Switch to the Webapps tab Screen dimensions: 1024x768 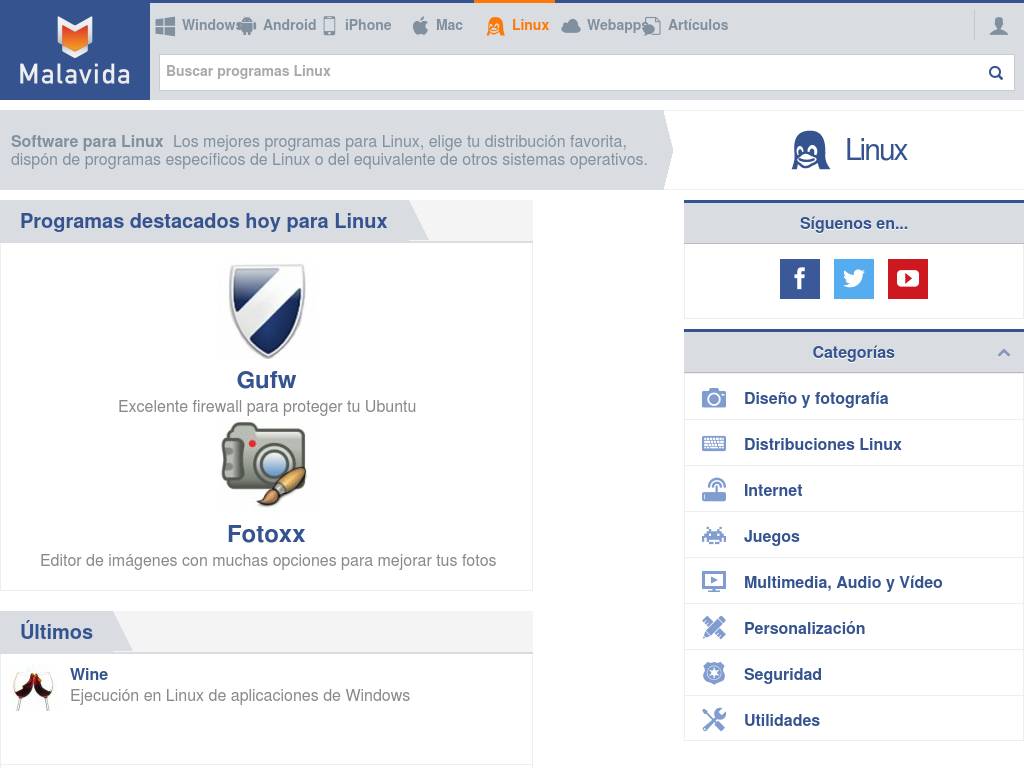pos(615,25)
